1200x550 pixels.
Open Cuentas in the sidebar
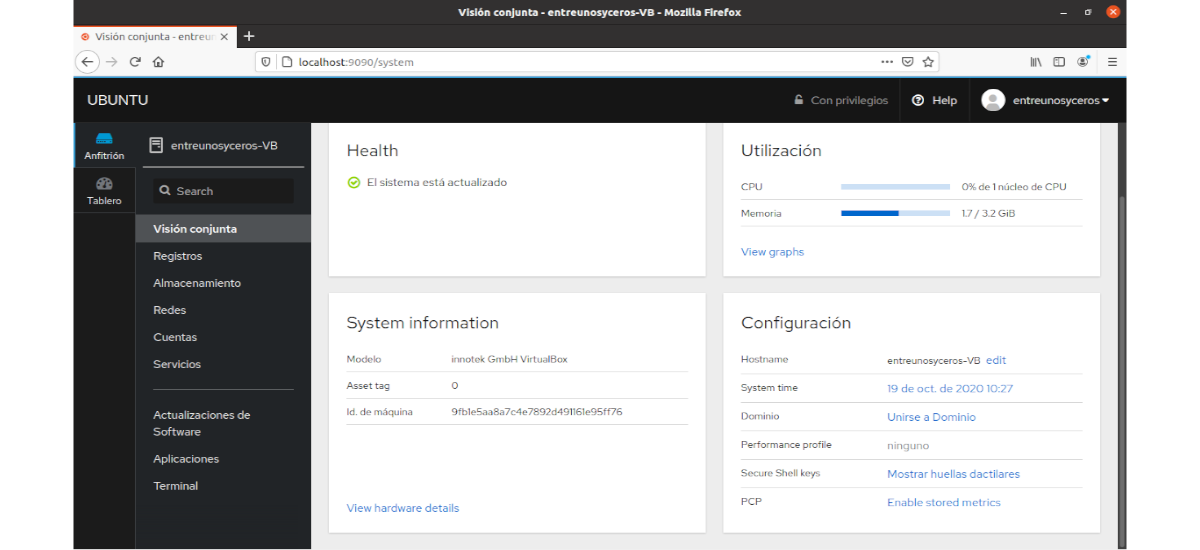point(223,337)
